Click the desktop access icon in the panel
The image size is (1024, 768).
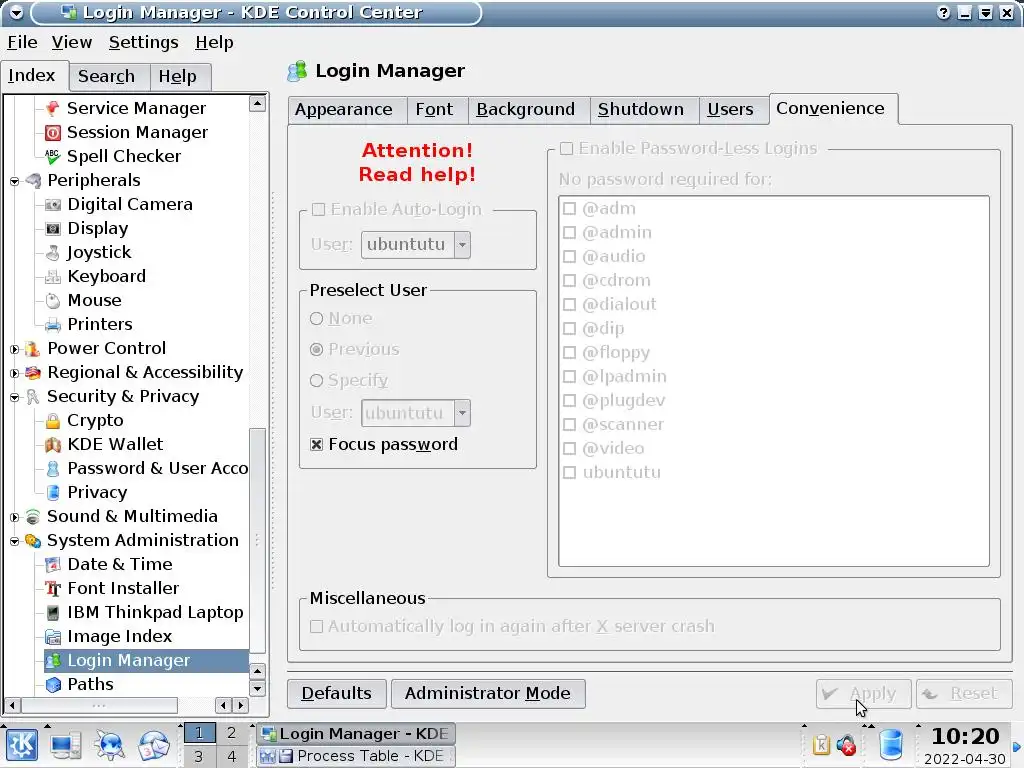tap(66, 745)
